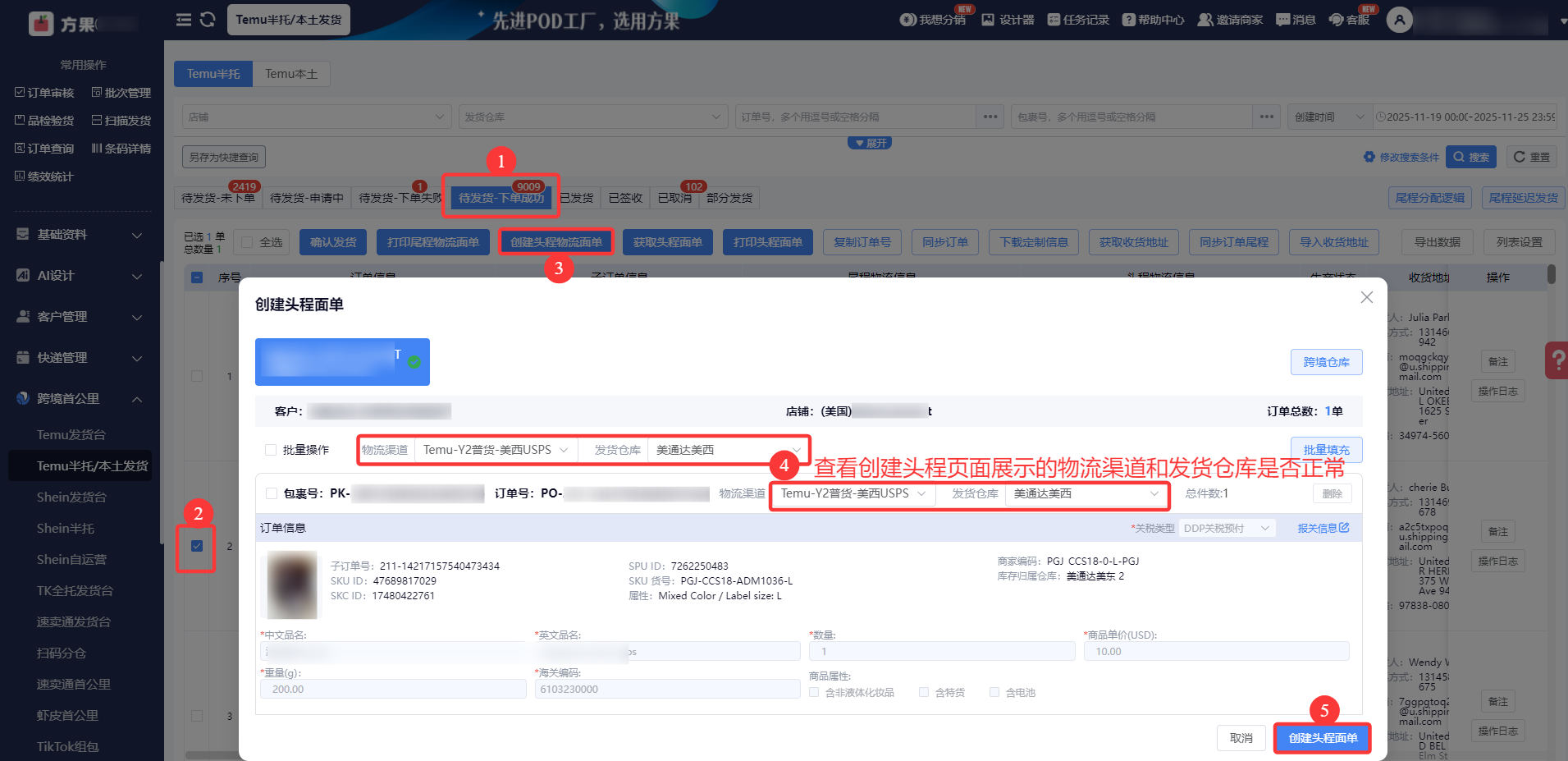Click the 搜索 search button
Screen dimensions: 1568x761
1471,157
